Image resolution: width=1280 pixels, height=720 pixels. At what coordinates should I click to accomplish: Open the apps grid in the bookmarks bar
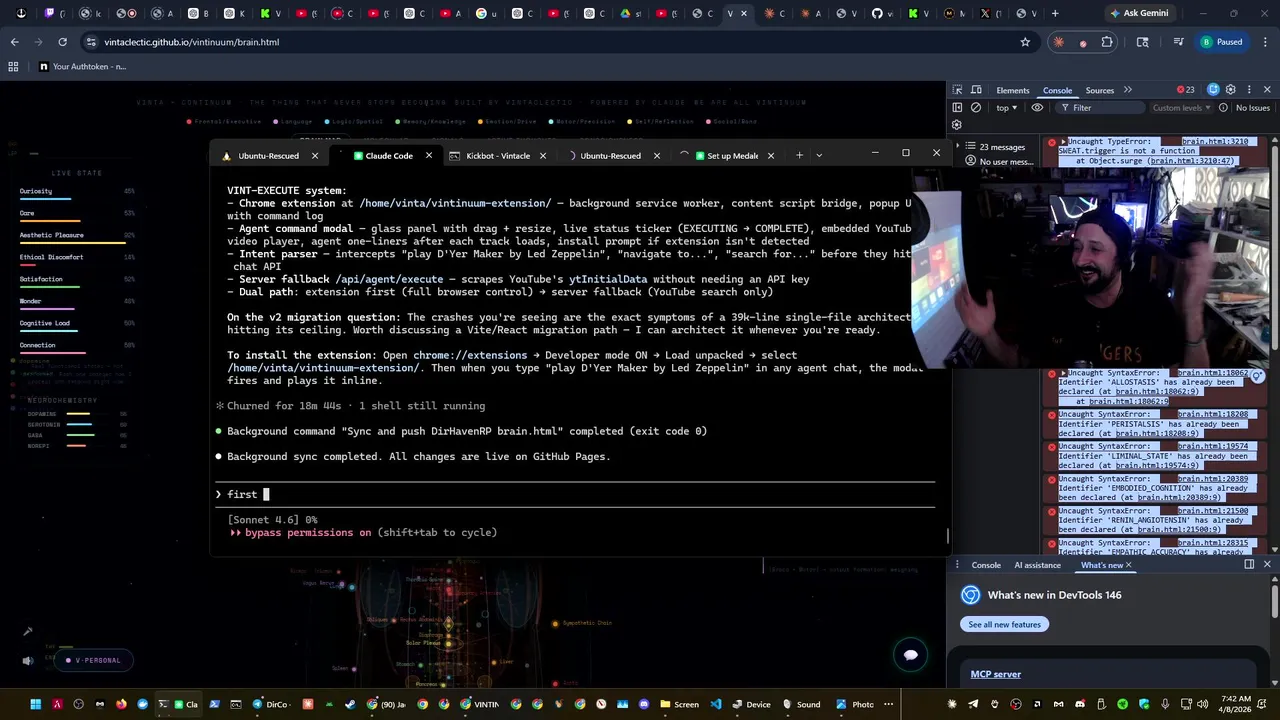point(13,66)
